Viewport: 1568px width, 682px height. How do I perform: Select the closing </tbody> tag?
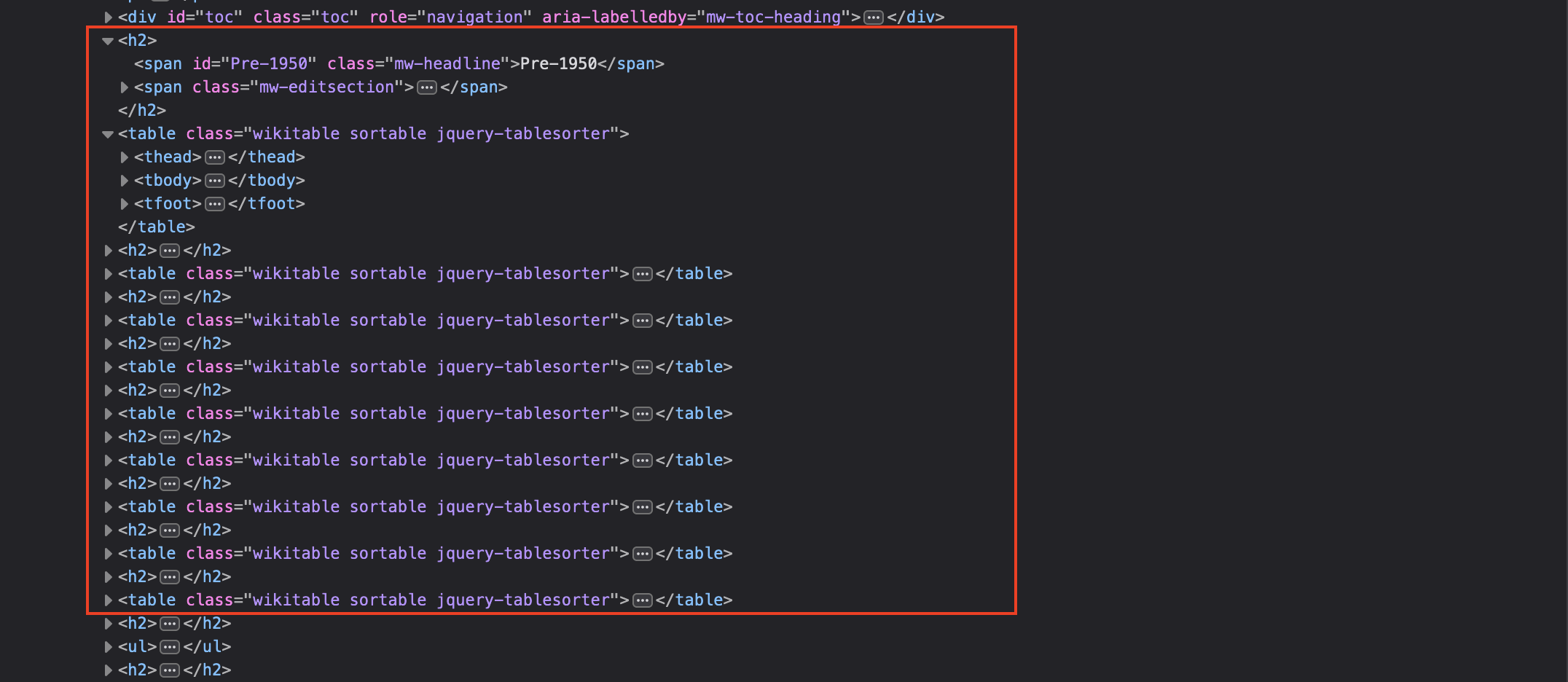(x=267, y=181)
